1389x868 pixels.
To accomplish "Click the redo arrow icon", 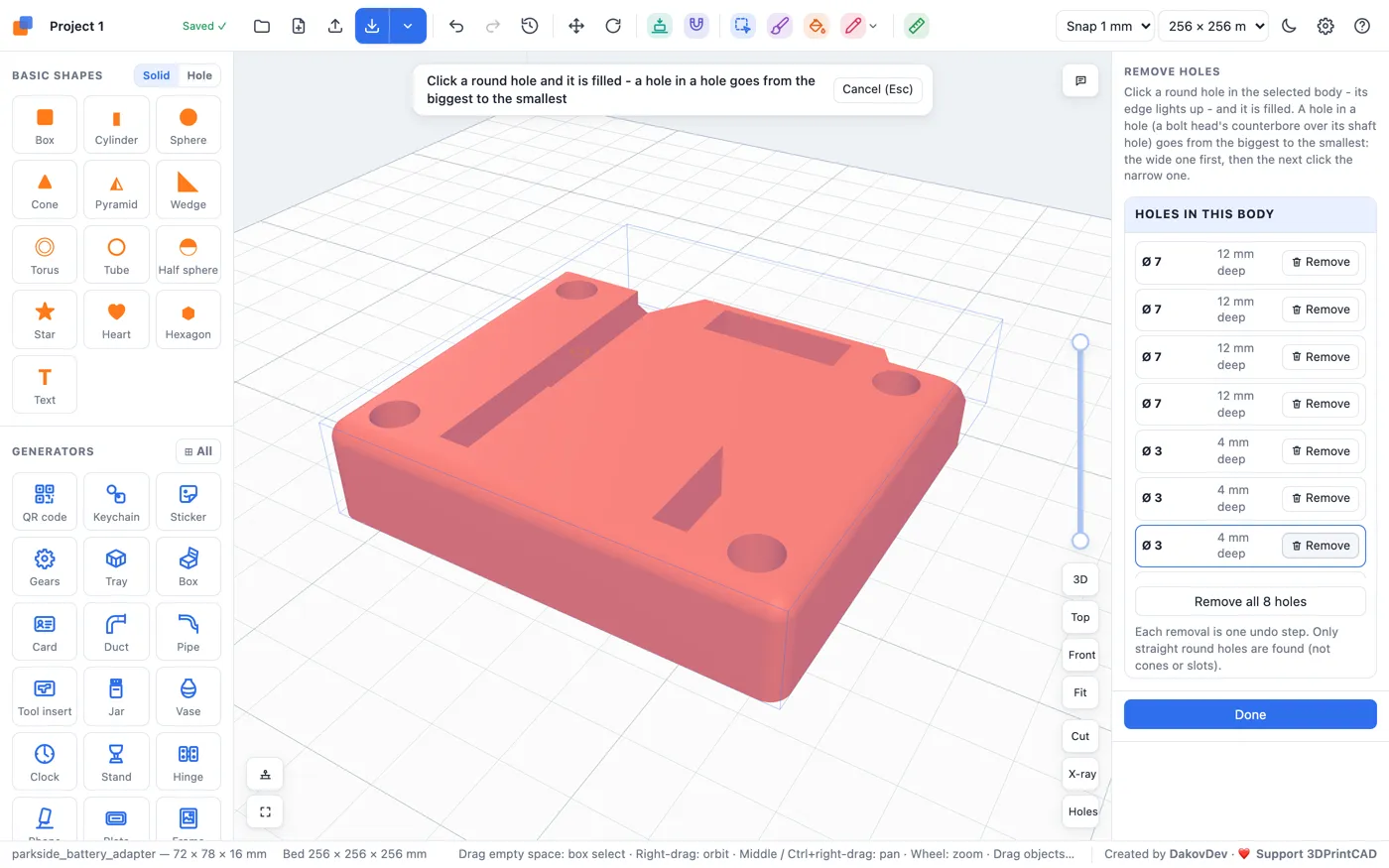I will (493, 26).
